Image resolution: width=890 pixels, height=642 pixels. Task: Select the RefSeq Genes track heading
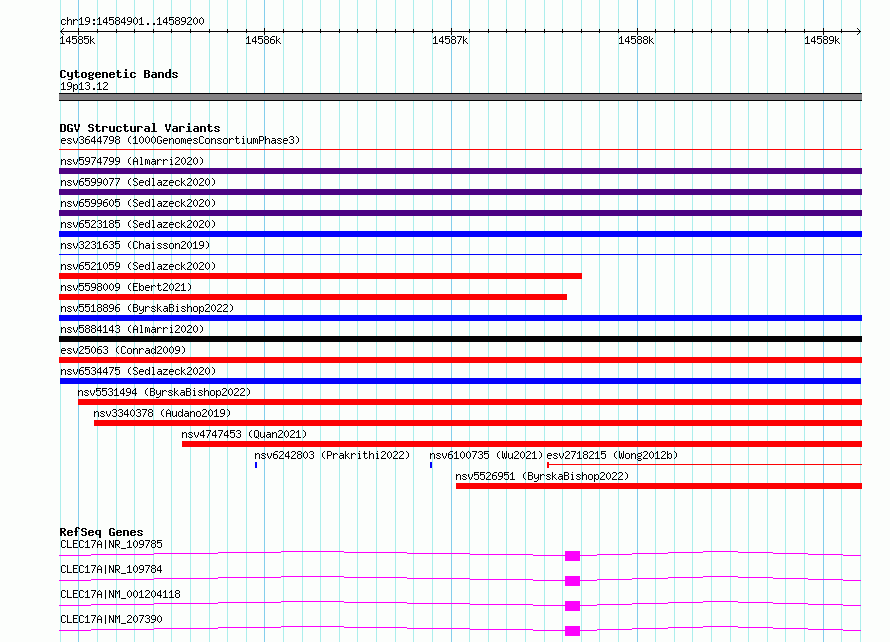[101, 532]
